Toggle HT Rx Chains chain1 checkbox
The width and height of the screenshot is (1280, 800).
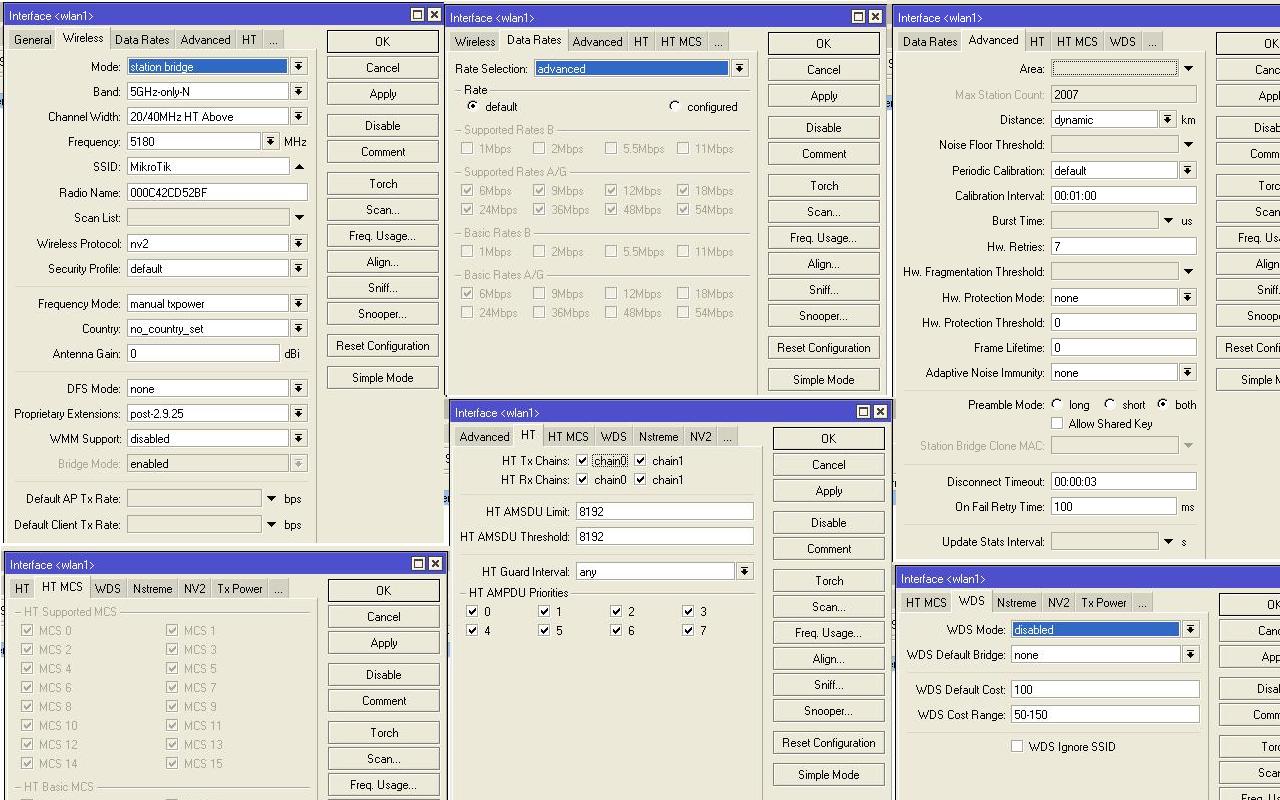640,480
